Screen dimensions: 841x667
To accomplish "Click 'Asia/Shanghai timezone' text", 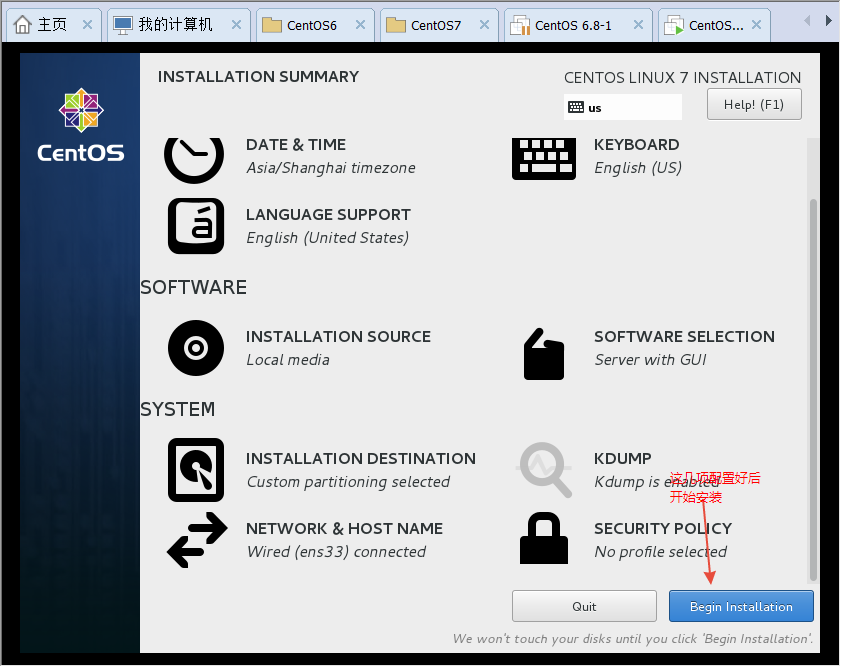I will (x=331, y=168).
